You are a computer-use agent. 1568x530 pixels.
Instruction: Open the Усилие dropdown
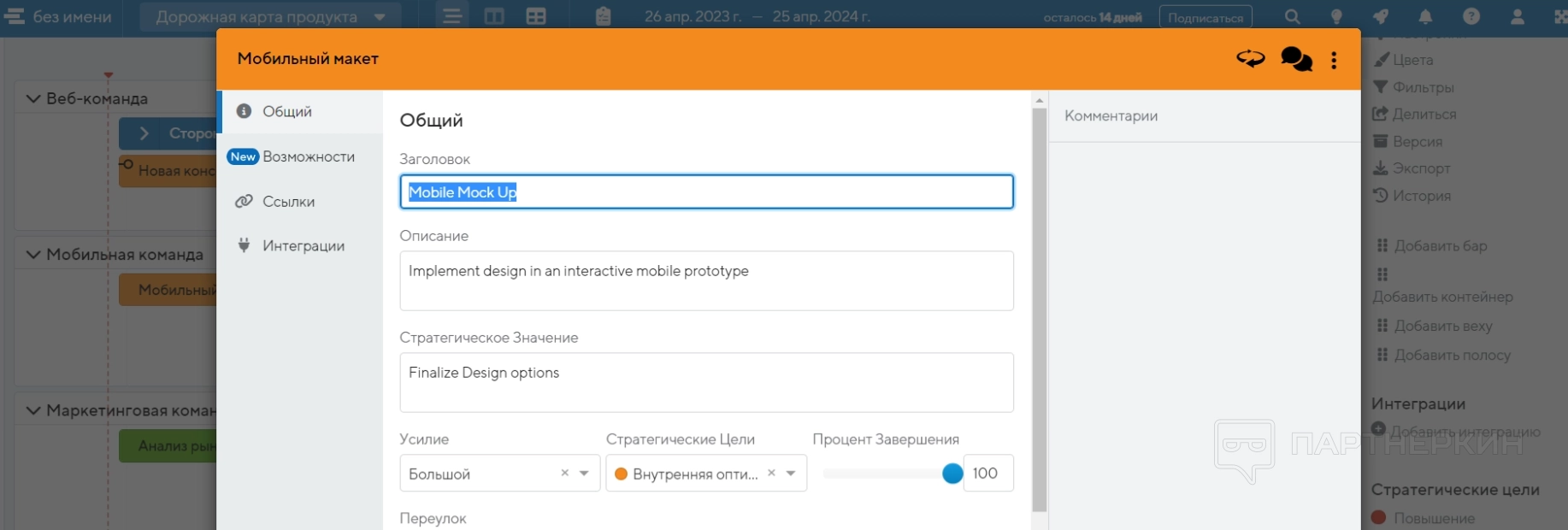point(584,474)
